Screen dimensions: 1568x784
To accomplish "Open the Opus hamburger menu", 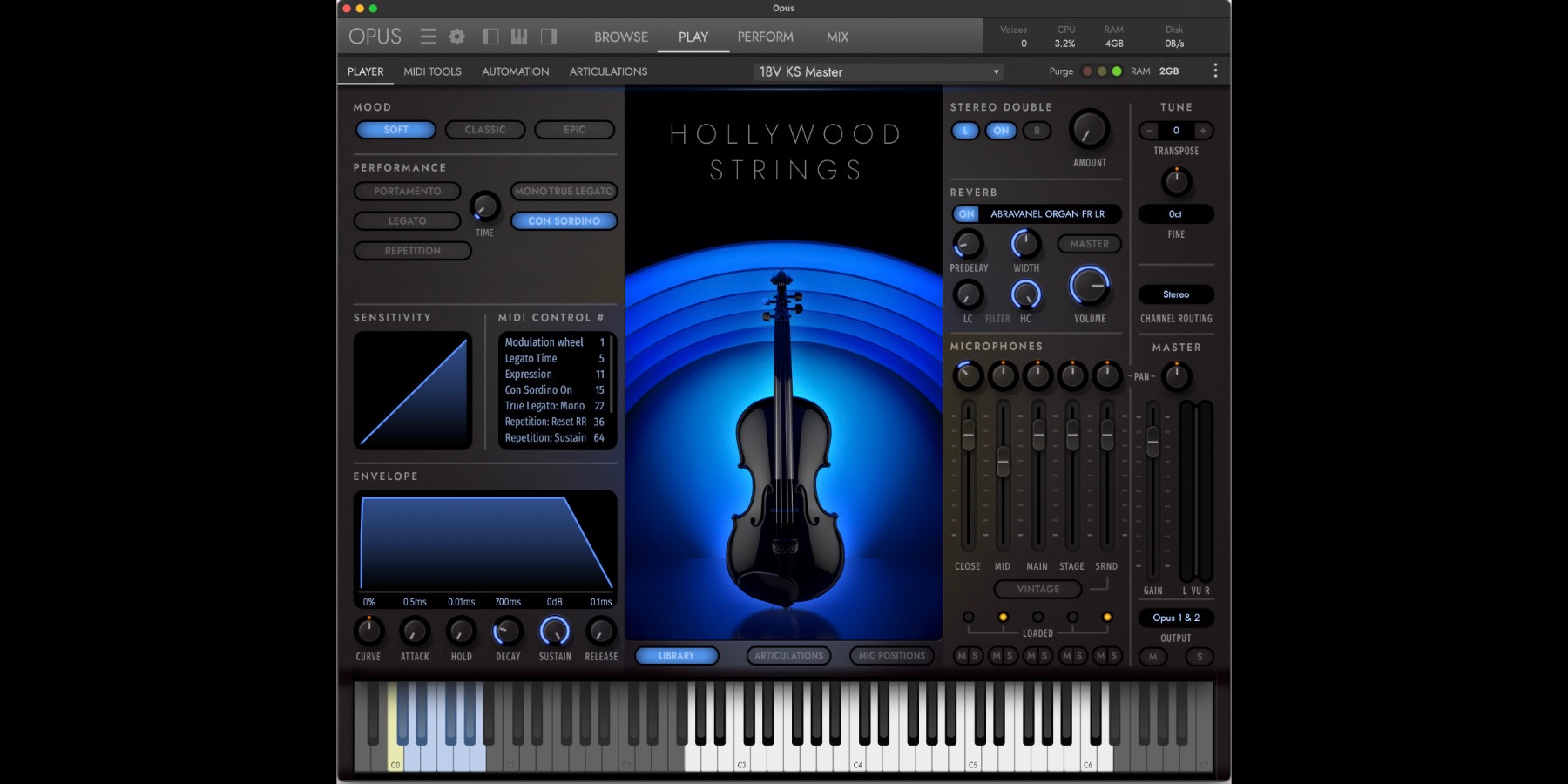I will click(428, 37).
